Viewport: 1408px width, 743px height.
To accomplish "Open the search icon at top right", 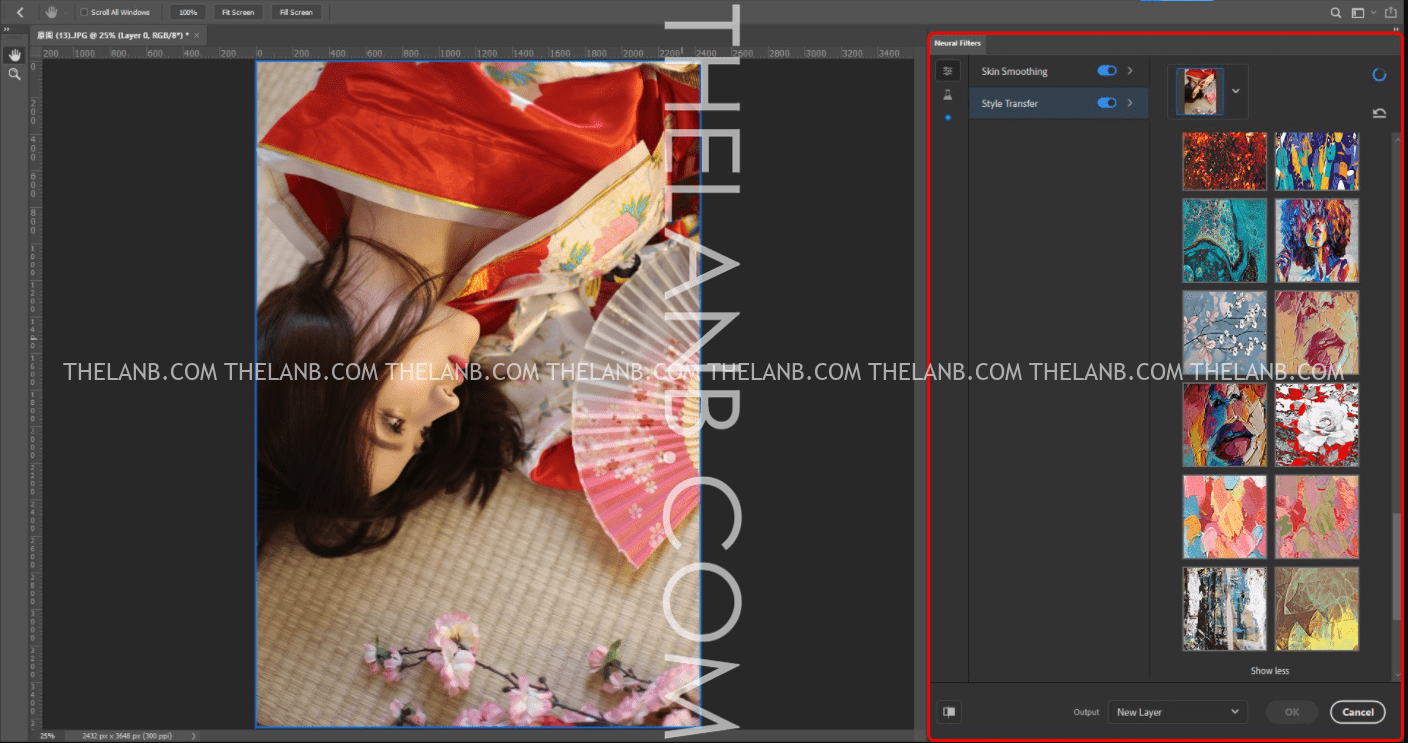I will pyautogui.click(x=1335, y=12).
